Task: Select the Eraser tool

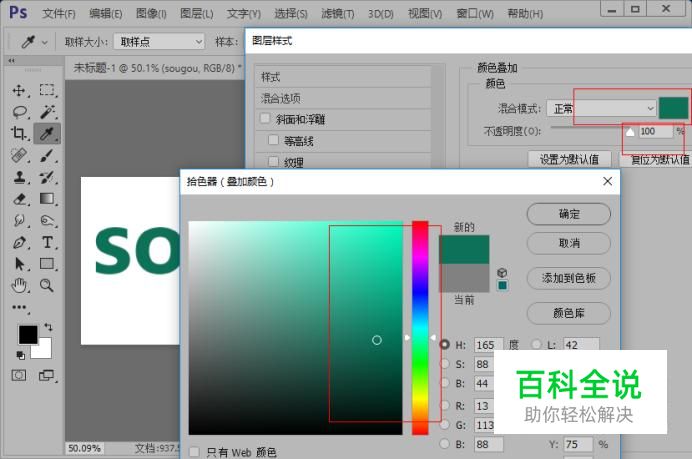Action: tap(19, 199)
